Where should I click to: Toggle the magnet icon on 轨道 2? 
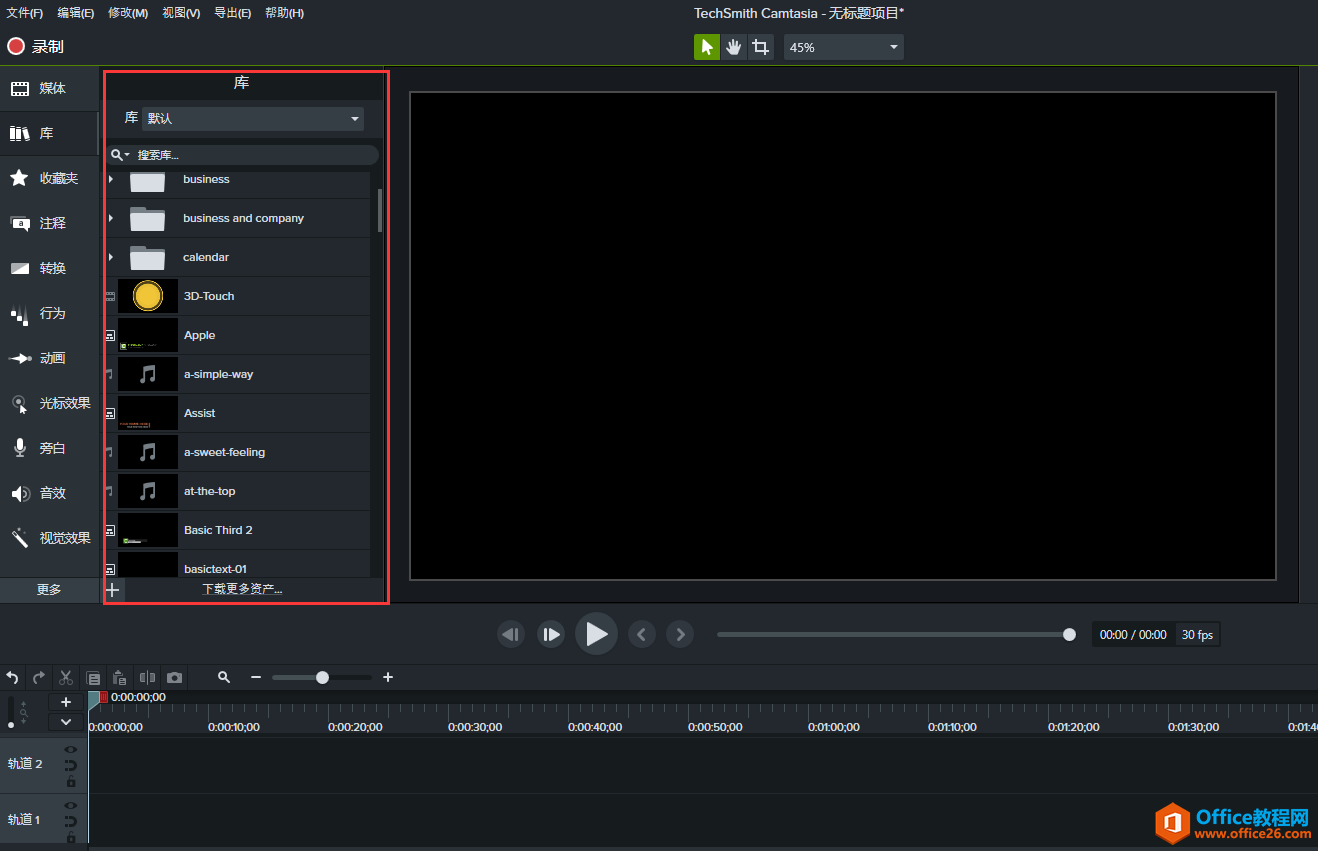(x=71, y=765)
